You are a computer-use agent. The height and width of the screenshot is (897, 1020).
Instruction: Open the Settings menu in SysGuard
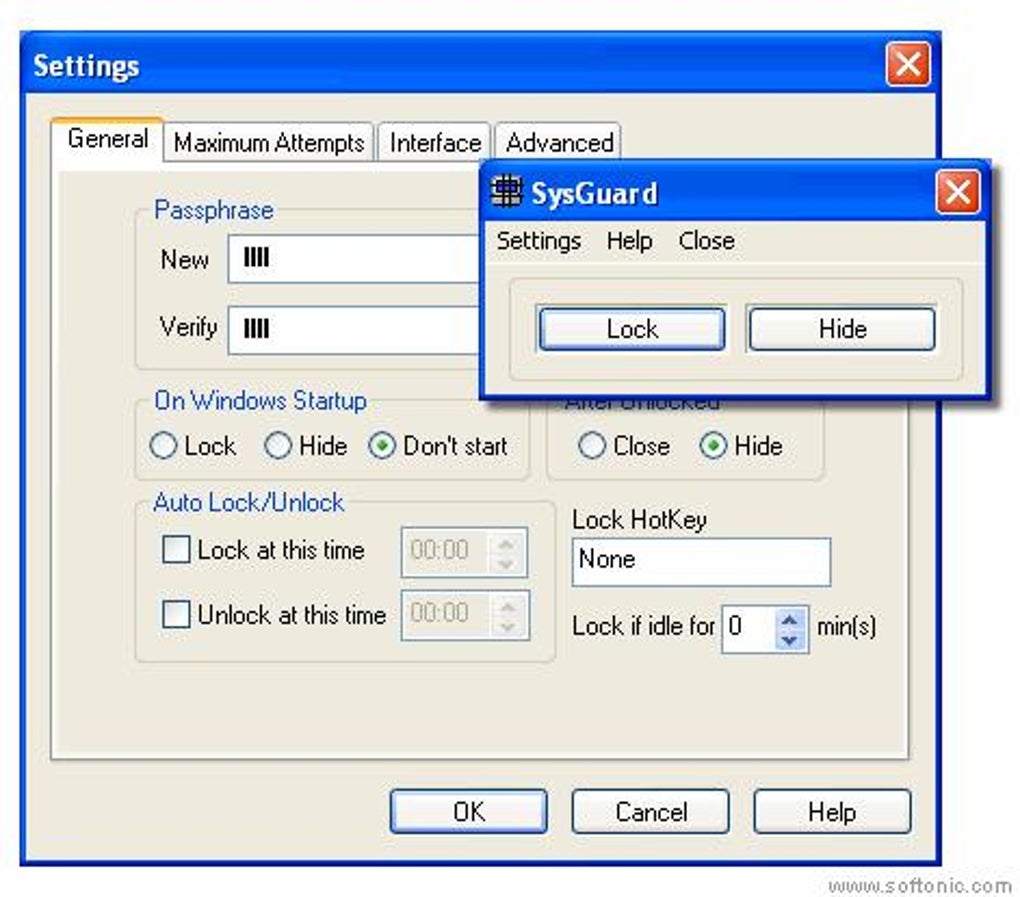[x=538, y=240]
